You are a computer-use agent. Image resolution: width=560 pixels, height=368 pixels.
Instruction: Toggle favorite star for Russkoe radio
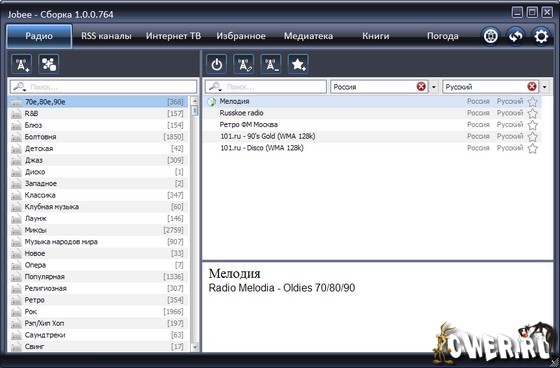(x=532, y=113)
